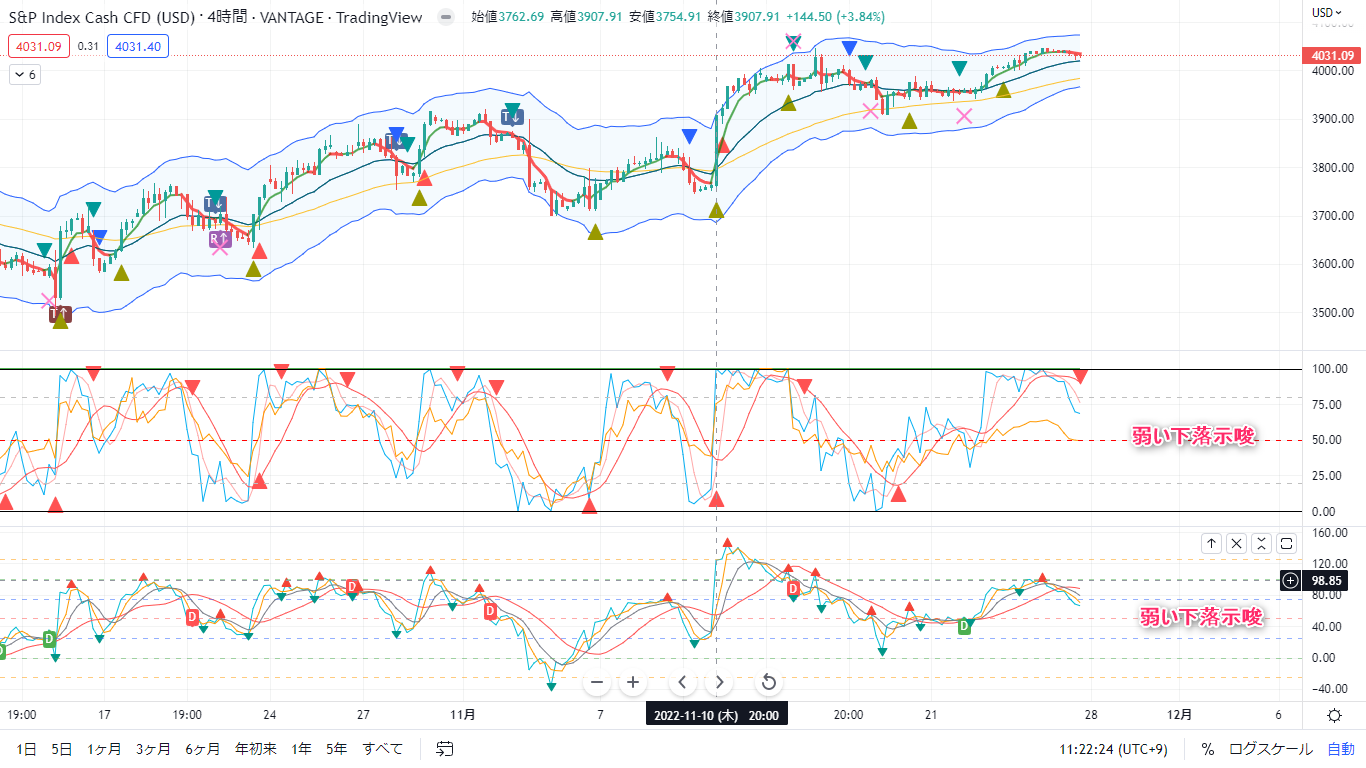Click the red sell price 4031.09 button
This screenshot has height=768, width=1366.
pyautogui.click(x=39, y=45)
